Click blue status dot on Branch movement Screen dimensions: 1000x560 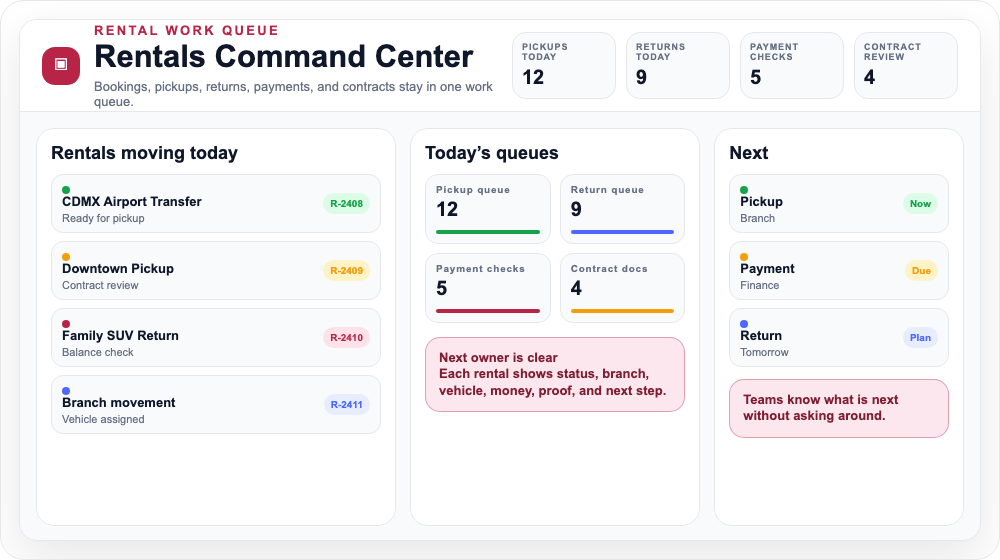(66, 390)
